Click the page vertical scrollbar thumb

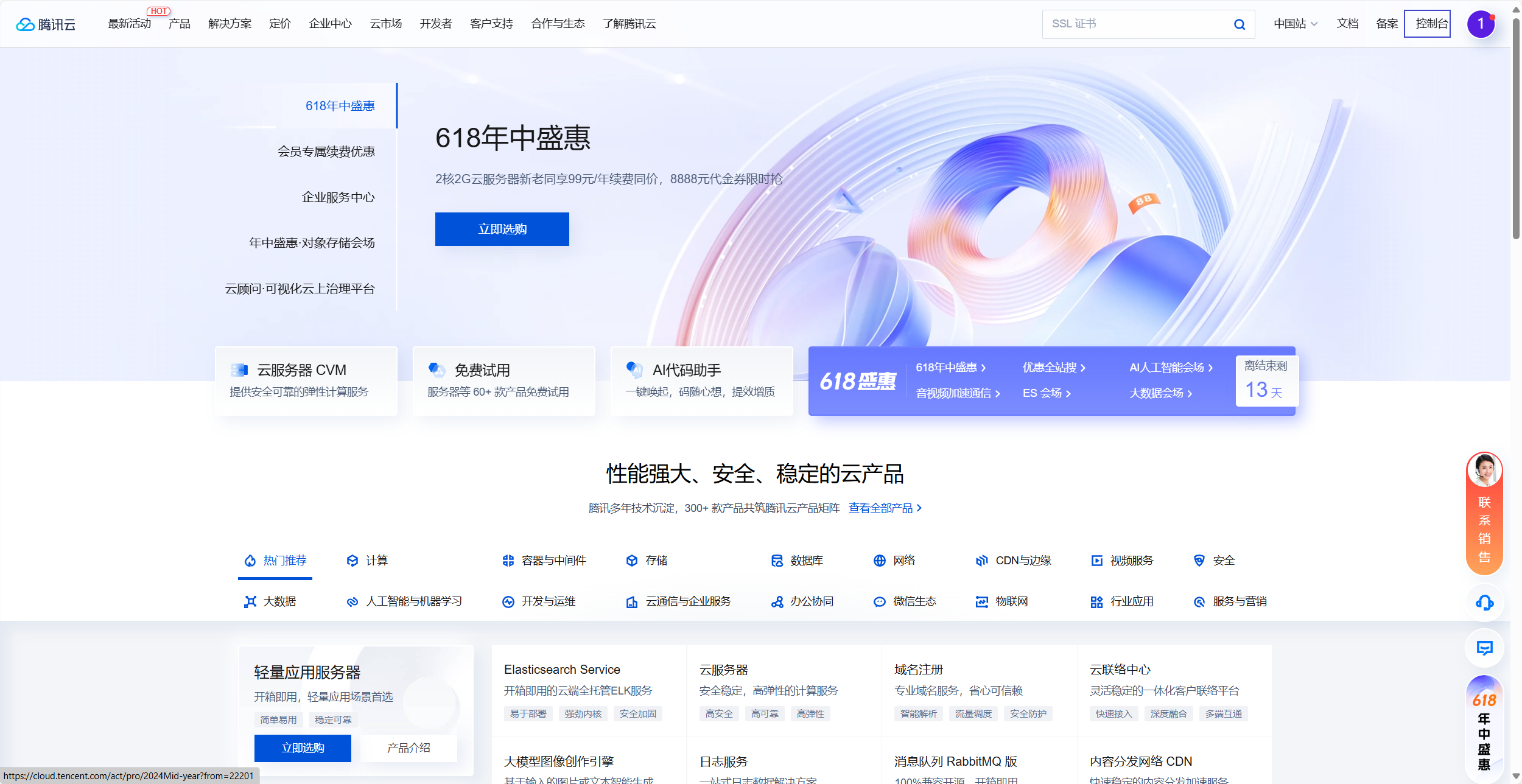pos(1516,128)
